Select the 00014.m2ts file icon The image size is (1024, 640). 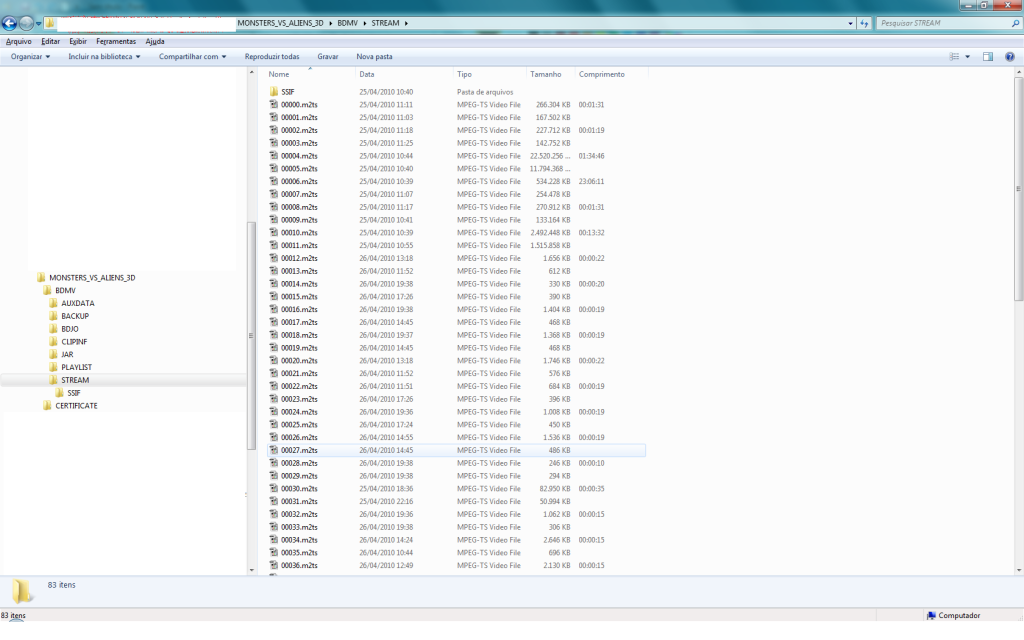point(274,283)
